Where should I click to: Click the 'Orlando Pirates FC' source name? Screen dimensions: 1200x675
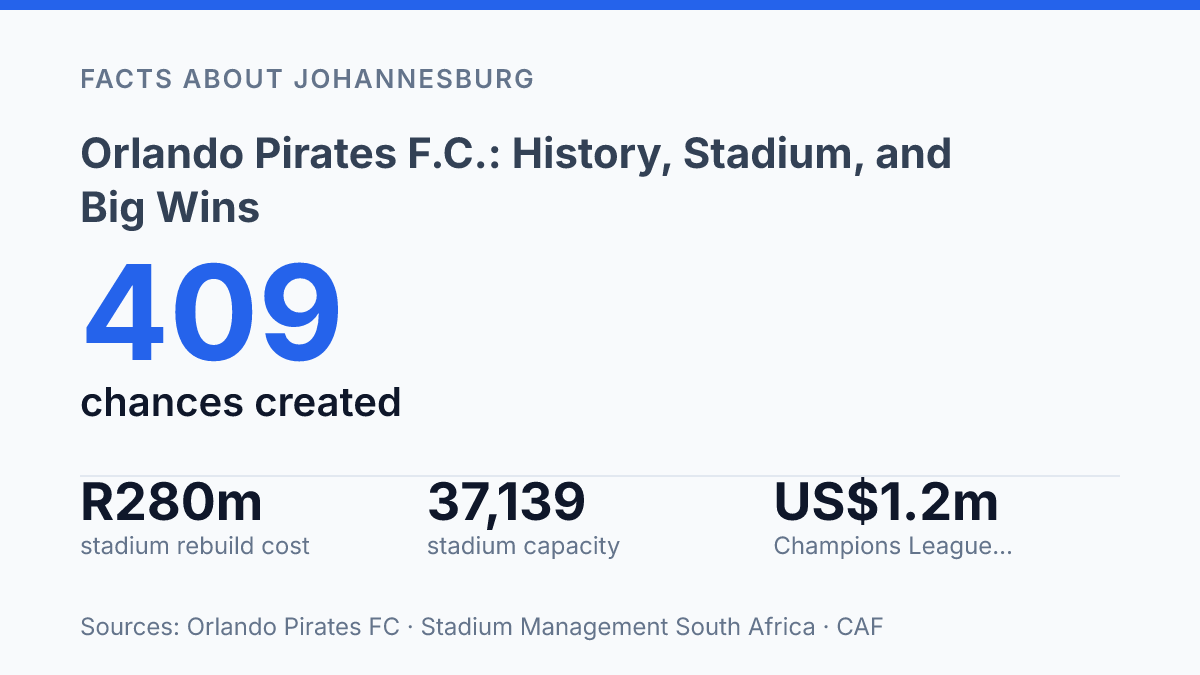(x=292, y=627)
